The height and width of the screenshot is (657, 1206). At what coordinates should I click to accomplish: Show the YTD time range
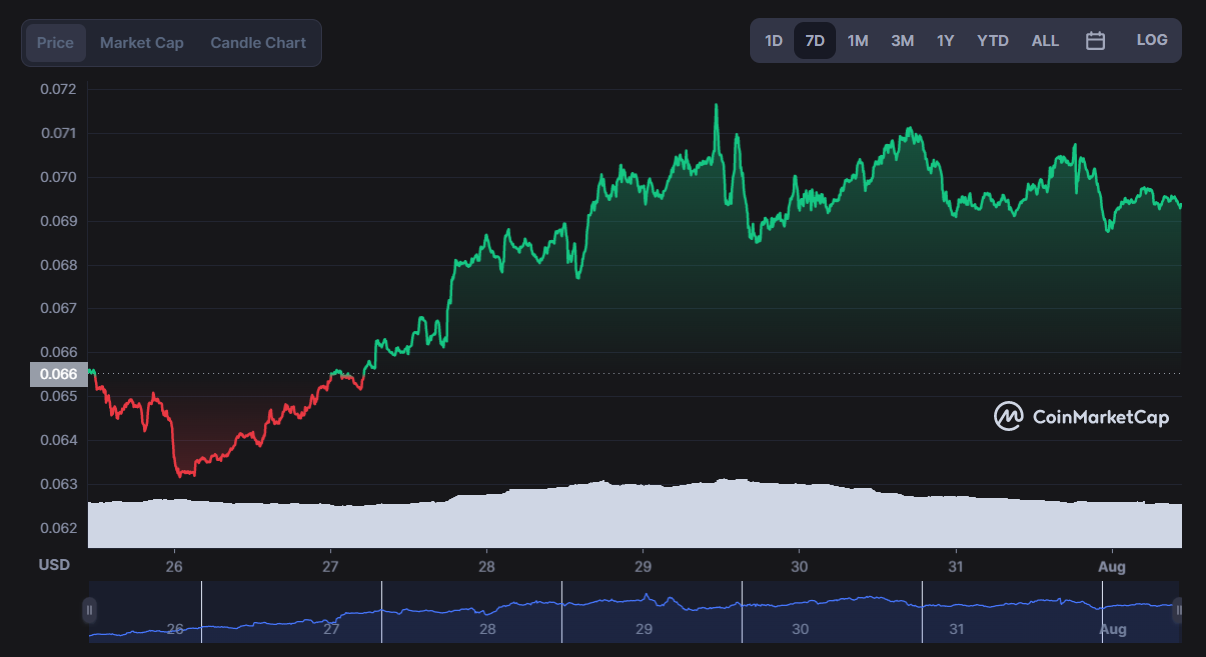pos(993,41)
